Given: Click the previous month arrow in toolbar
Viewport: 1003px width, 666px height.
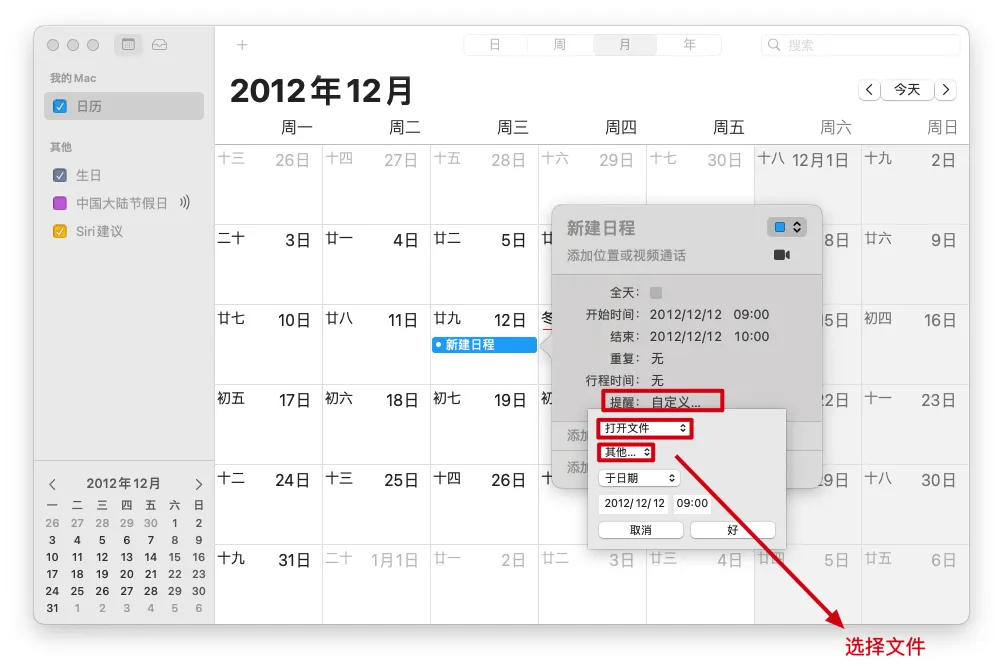Looking at the screenshot, I should (x=869, y=90).
